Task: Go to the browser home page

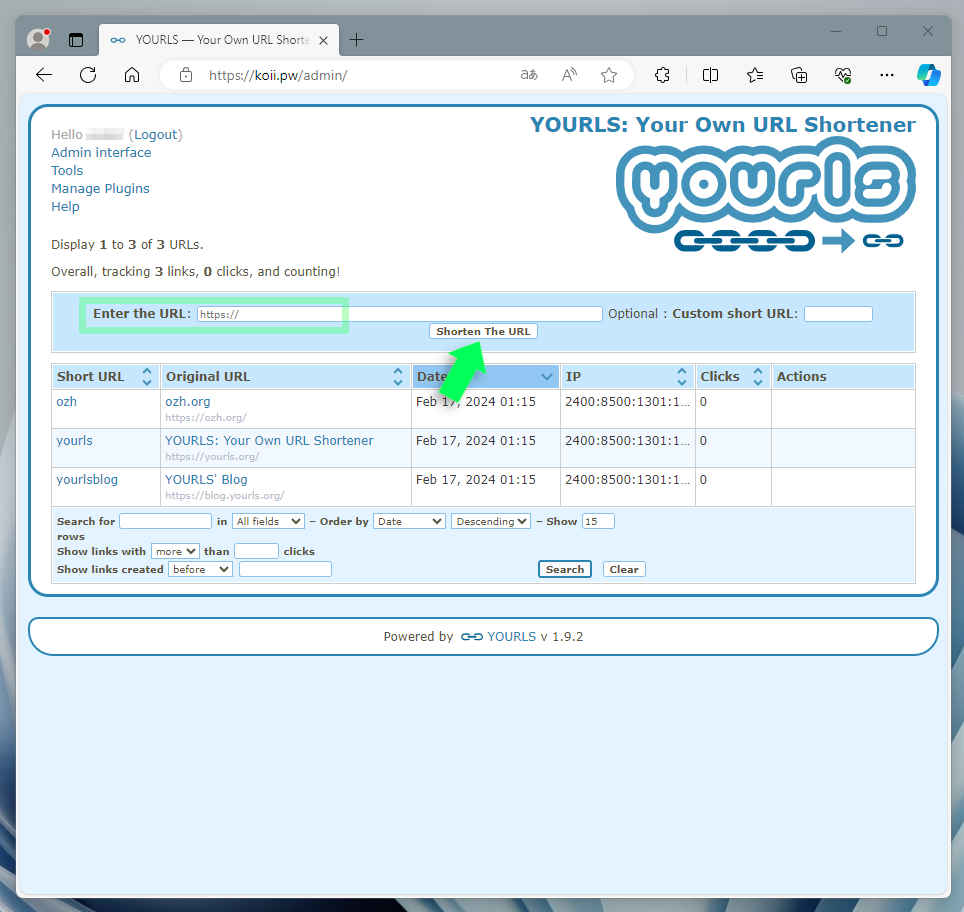Action: tap(132, 75)
